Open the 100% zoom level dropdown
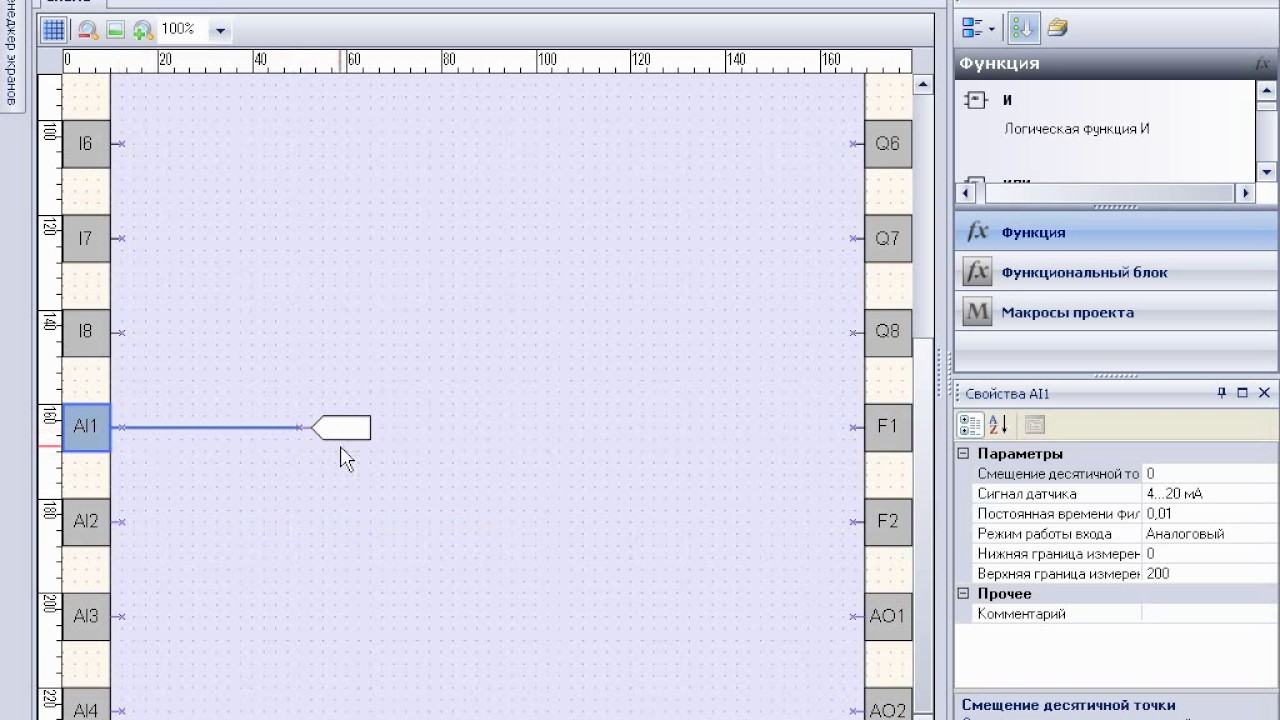The width and height of the screenshot is (1280, 720). click(220, 30)
